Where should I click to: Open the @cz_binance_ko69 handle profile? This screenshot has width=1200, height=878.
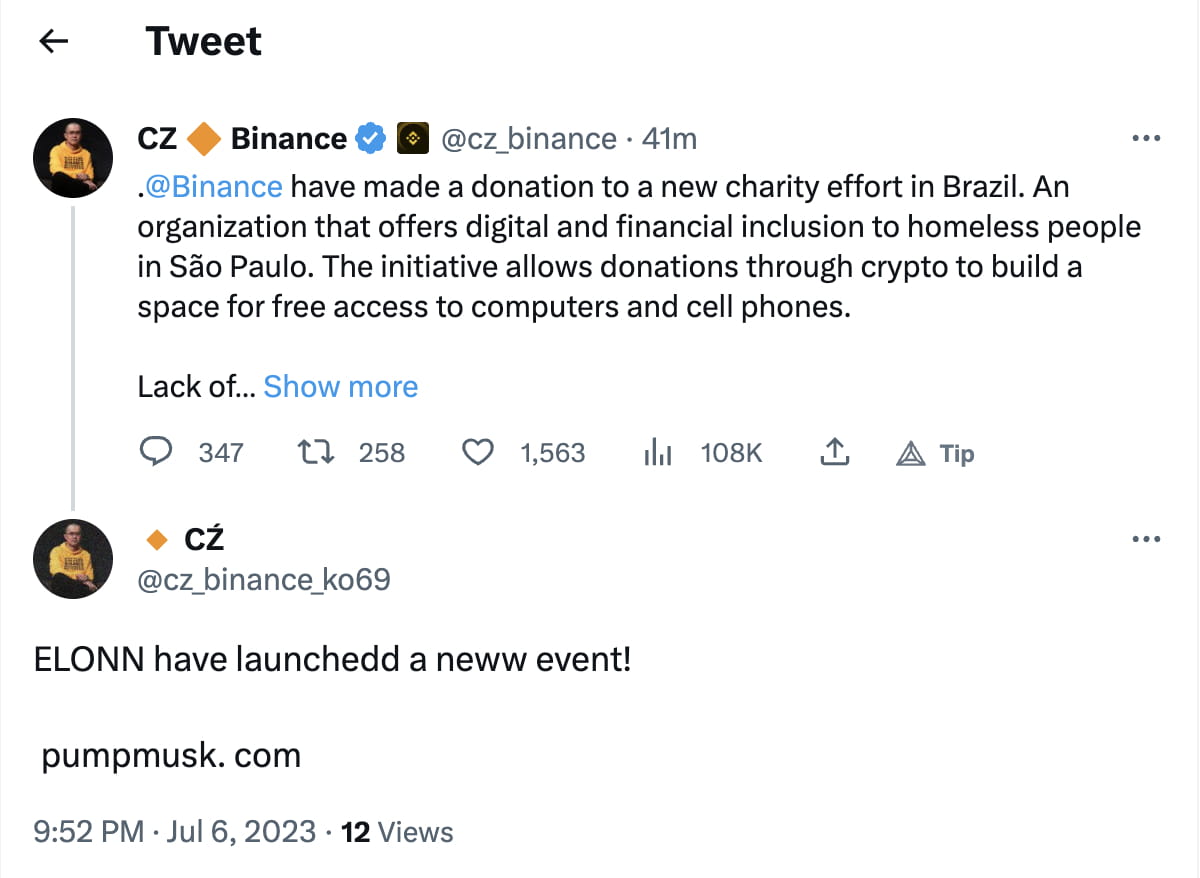point(263,579)
